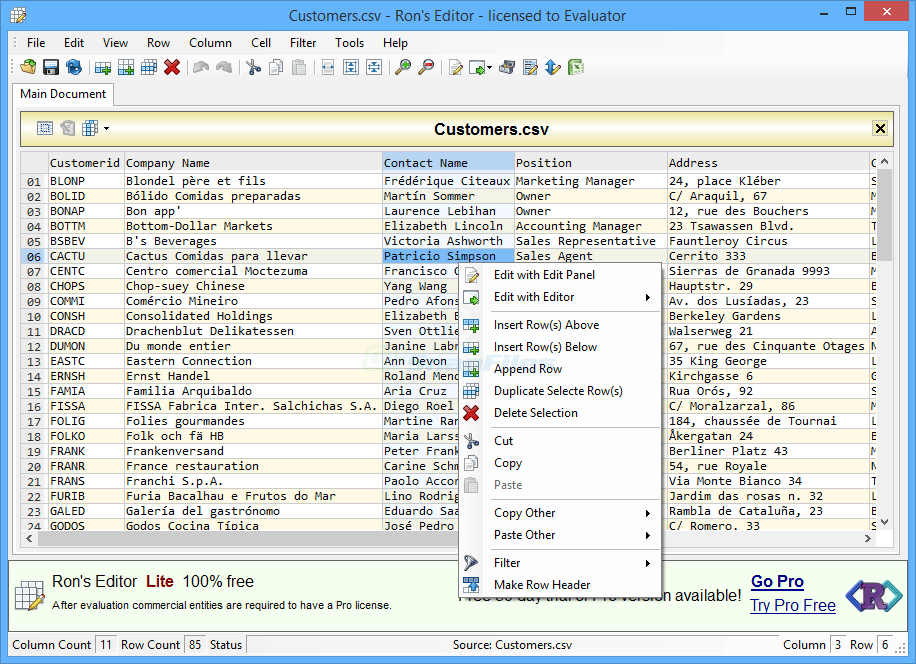Follow the Go Pro link
Viewport: 916px width, 664px height.
(777, 582)
